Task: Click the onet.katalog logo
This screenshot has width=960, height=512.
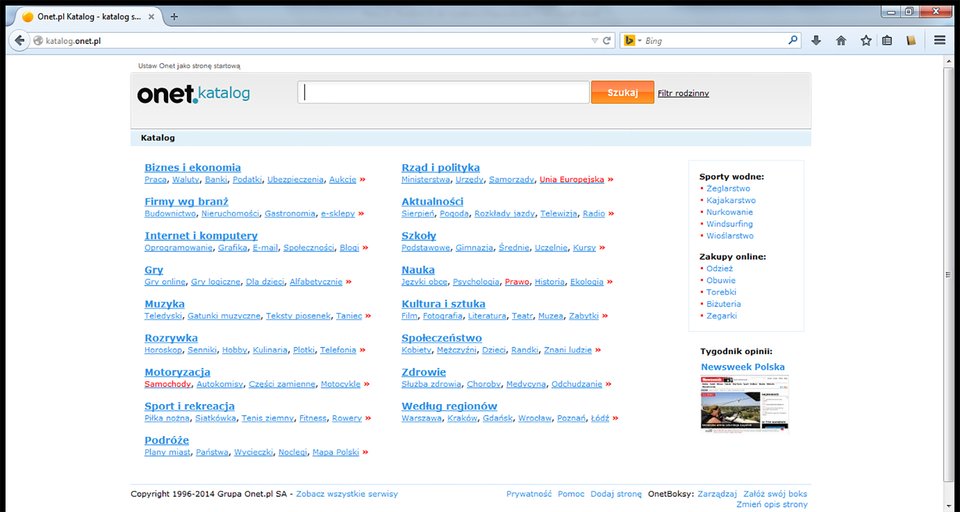Action: click(x=193, y=94)
